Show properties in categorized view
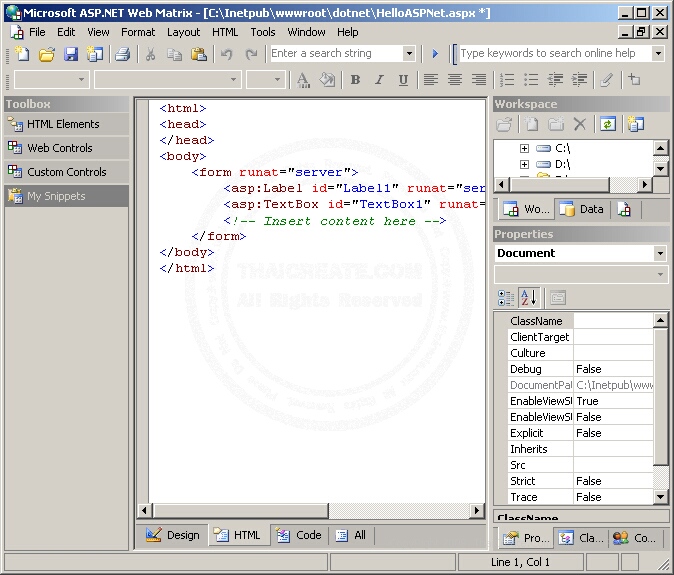The height and width of the screenshot is (575, 674). pyautogui.click(x=506, y=298)
